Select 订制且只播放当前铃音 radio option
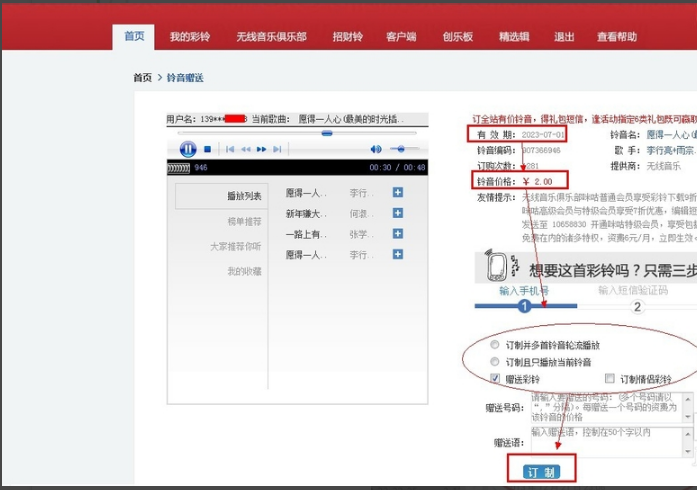697x490 pixels. click(494, 361)
